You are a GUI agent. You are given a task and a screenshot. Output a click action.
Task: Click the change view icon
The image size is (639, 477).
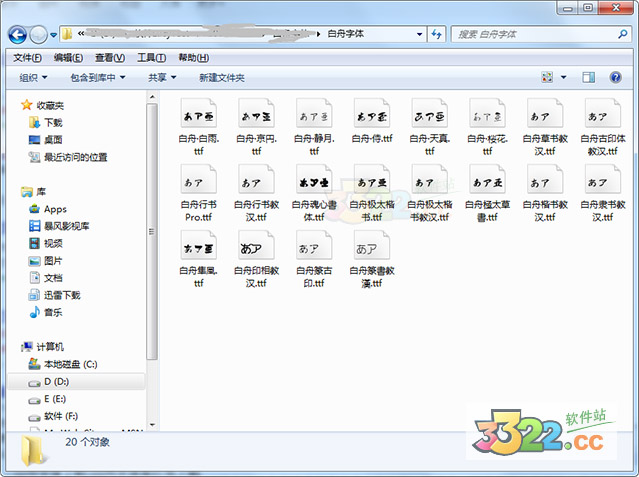coord(547,77)
